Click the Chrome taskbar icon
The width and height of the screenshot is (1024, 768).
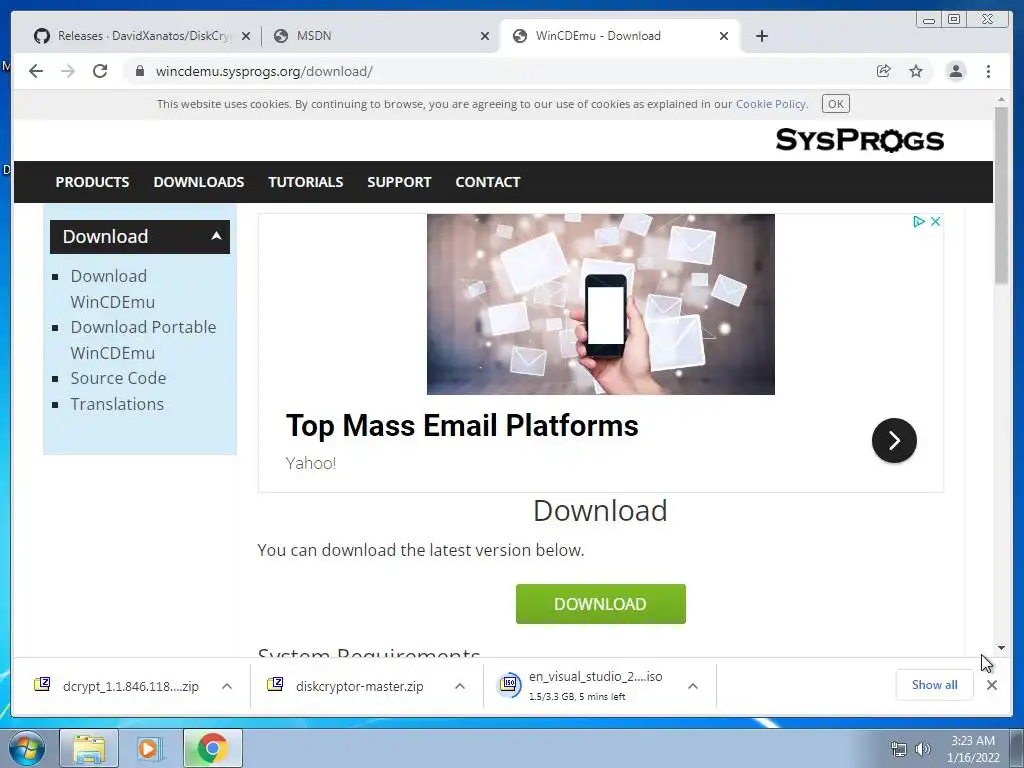[x=213, y=748]
